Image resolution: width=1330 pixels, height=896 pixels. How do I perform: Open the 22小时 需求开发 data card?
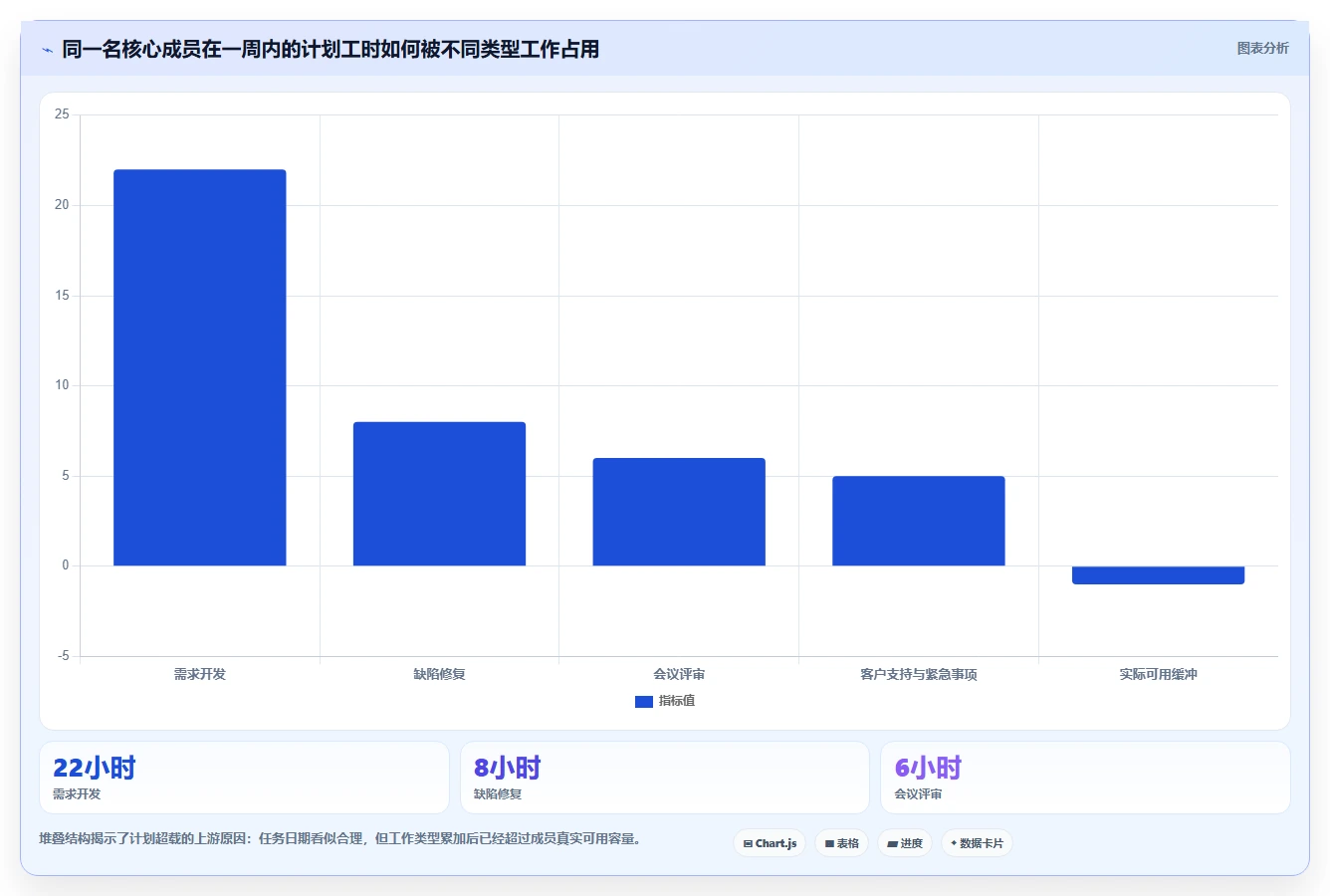click(x=244, y=778)
